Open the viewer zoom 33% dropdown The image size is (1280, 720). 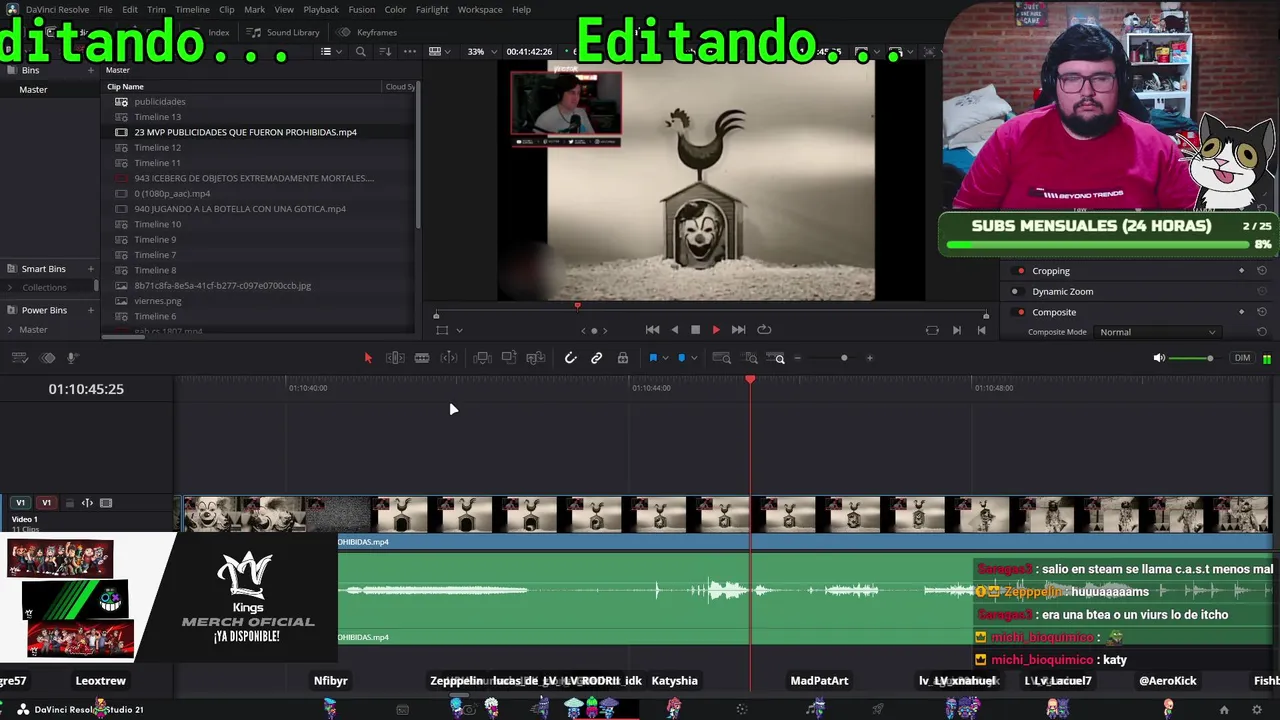[480, 52]
